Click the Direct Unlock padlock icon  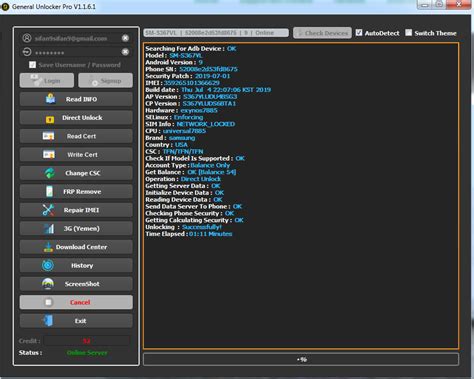(x=50, y=119)
